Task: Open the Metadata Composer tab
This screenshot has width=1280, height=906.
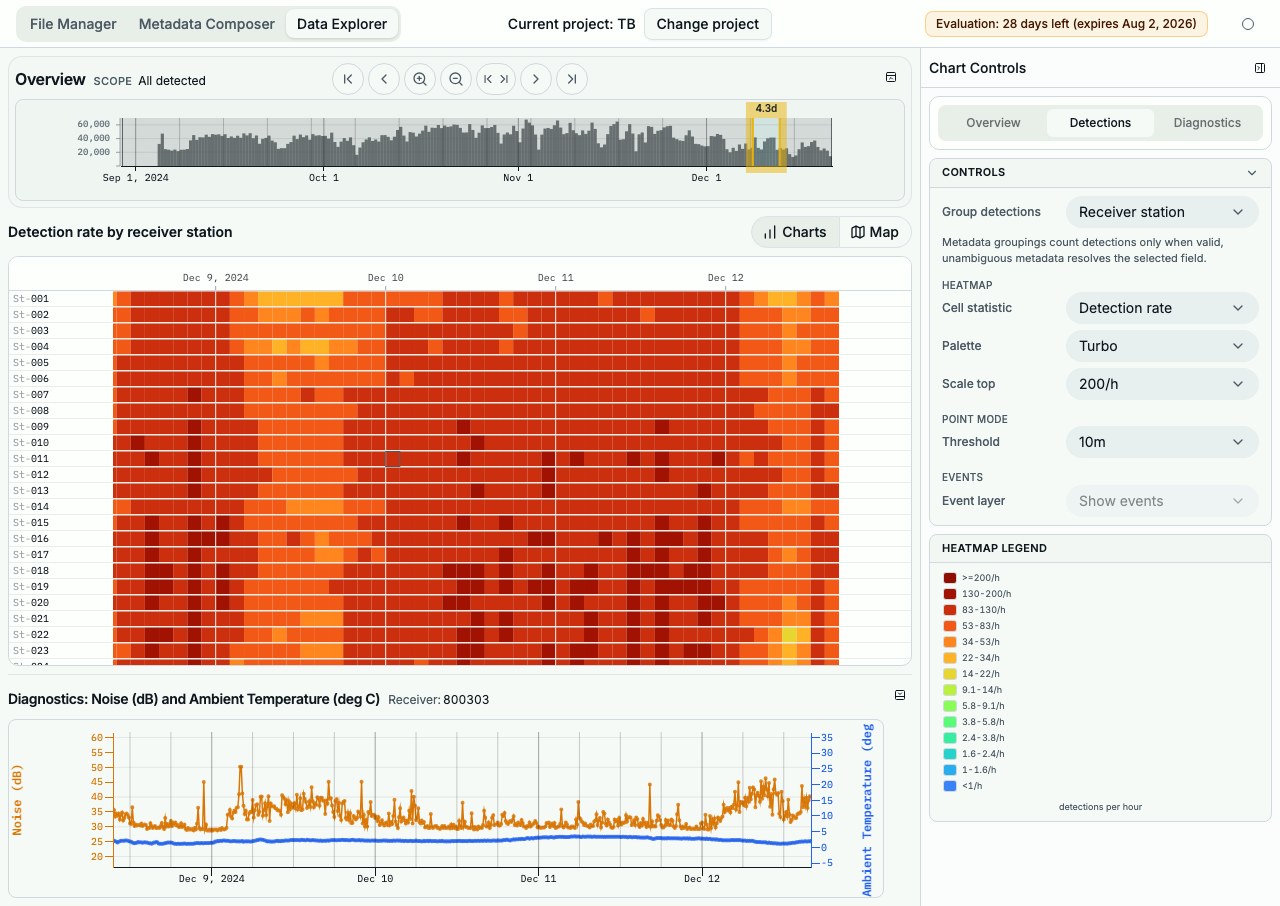Action: point(206,24)
